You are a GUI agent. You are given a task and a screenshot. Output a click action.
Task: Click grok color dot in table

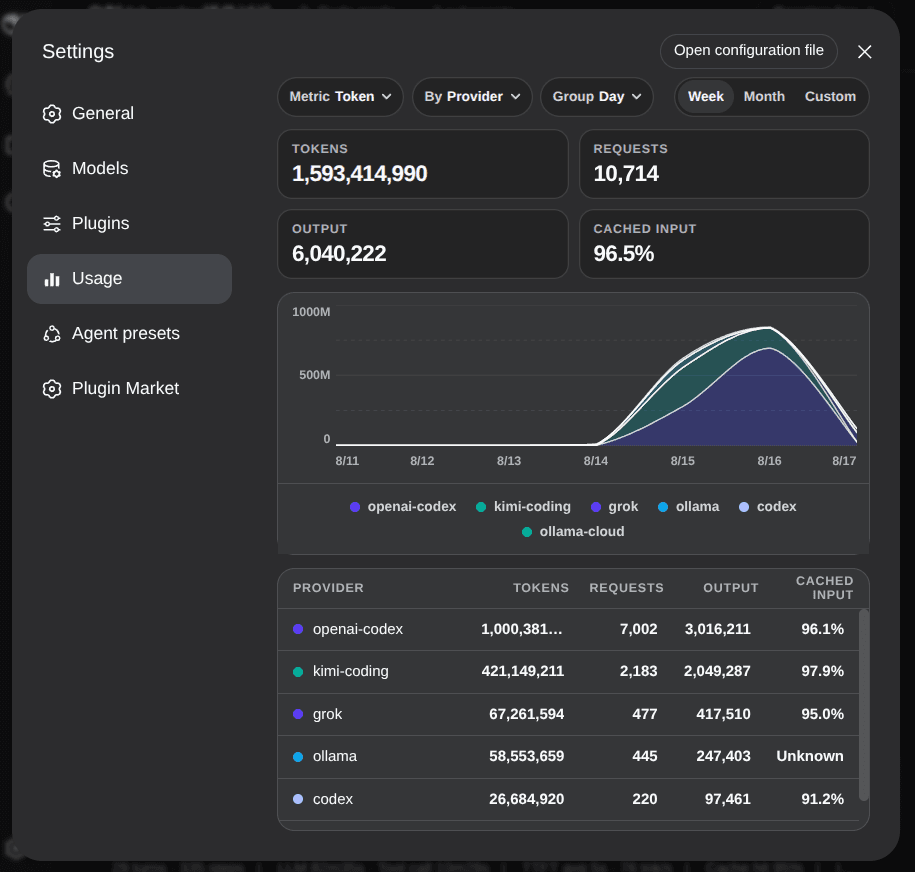tap(298, 714)
